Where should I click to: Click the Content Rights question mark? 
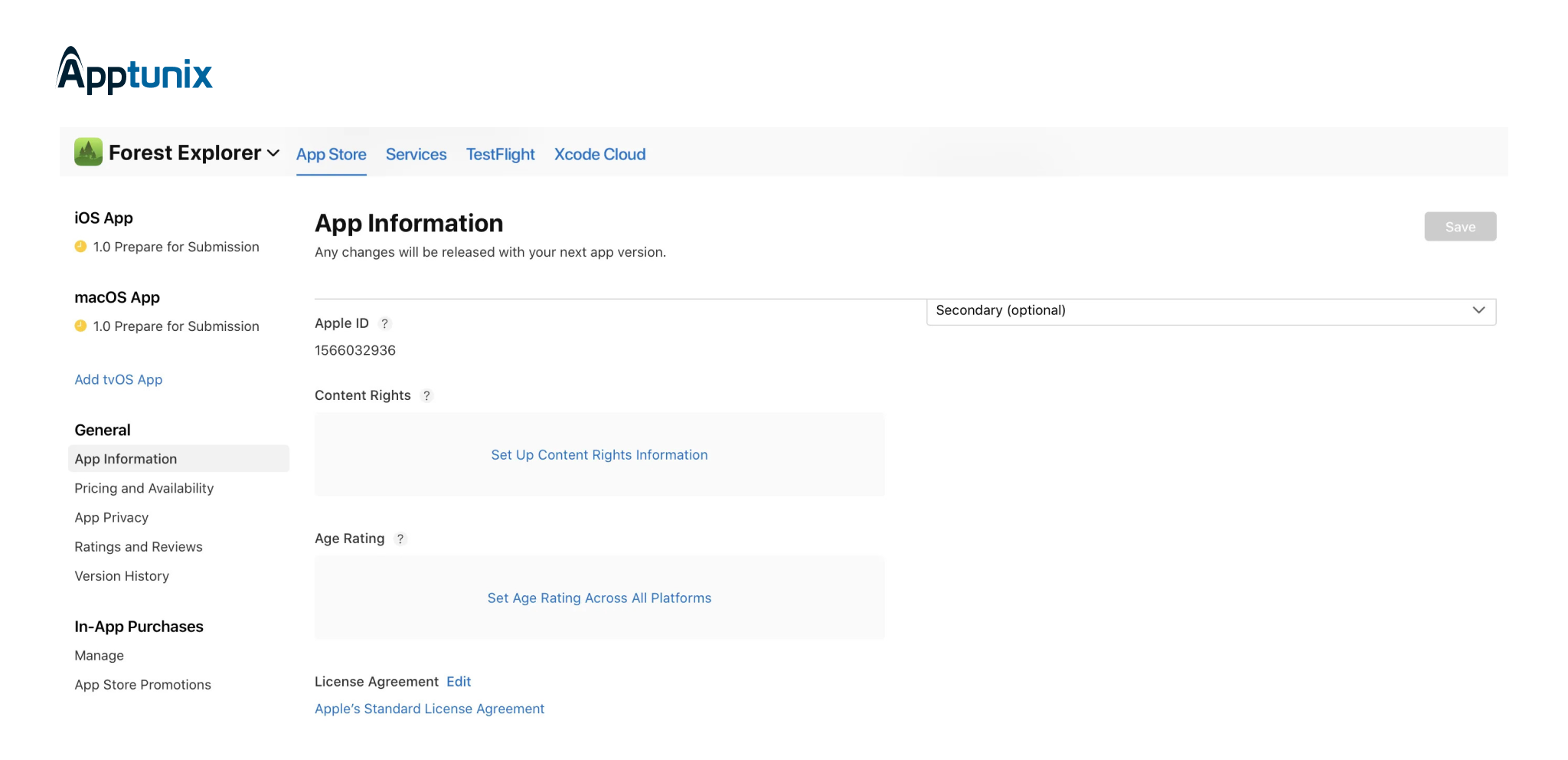point(426,395)
